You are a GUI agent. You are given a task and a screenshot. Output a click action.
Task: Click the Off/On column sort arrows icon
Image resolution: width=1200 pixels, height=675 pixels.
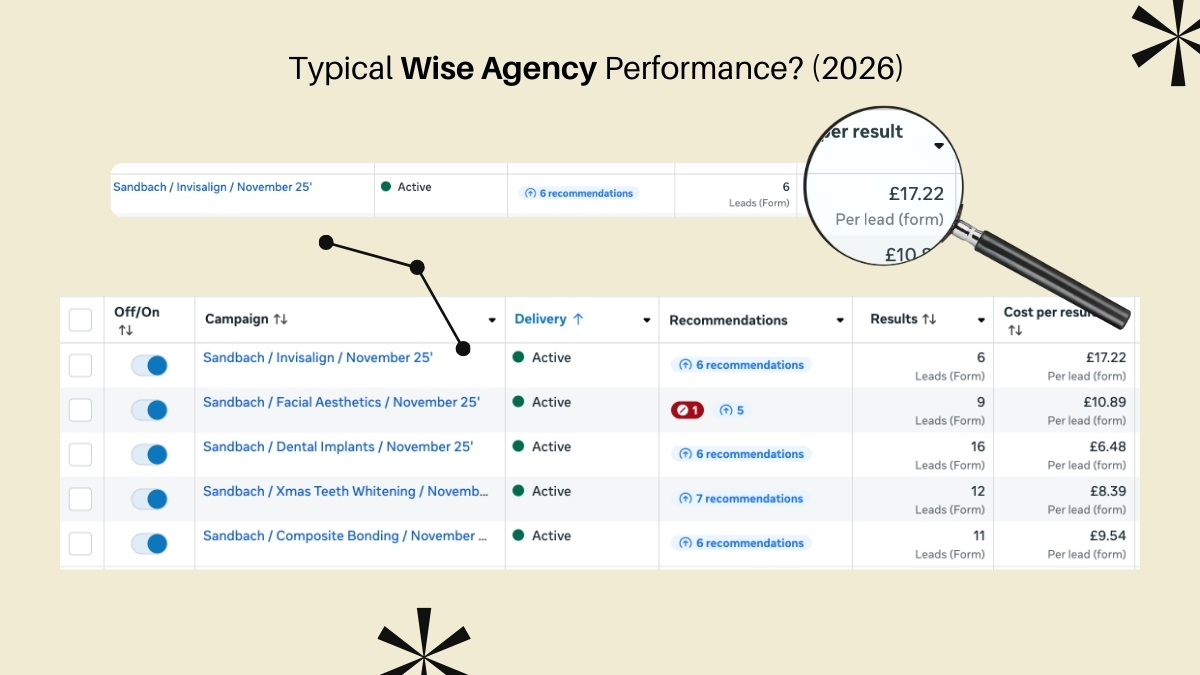(125, 330)
